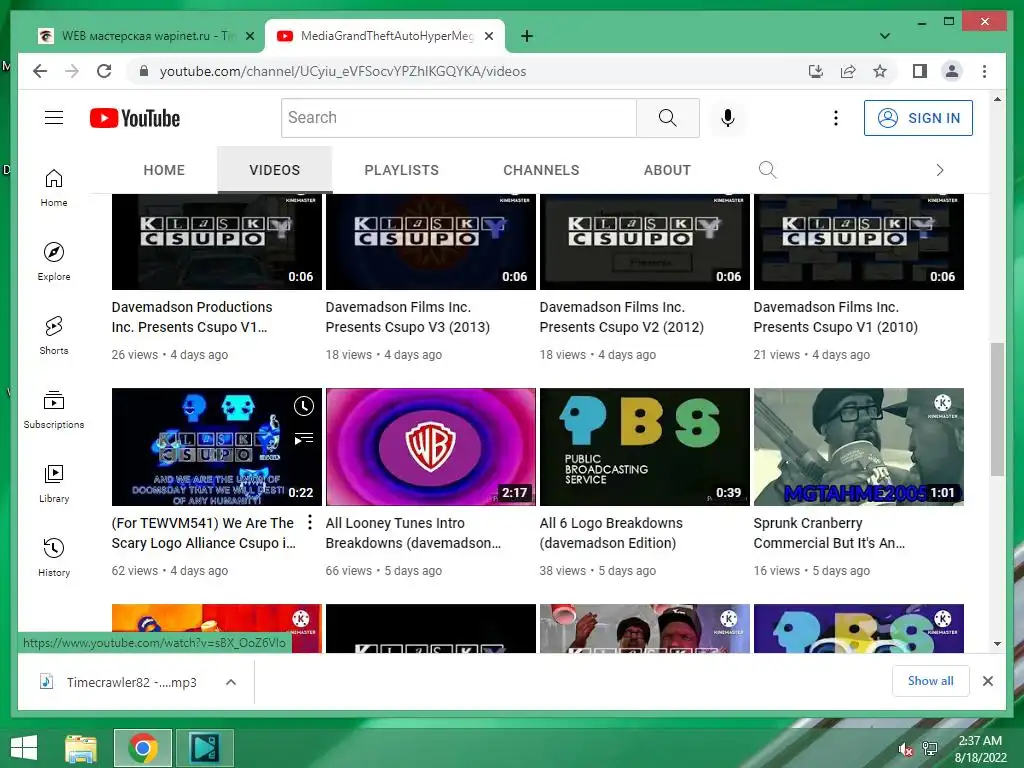Expand Timecrawler82 mp3 download options

pos(231,682)
